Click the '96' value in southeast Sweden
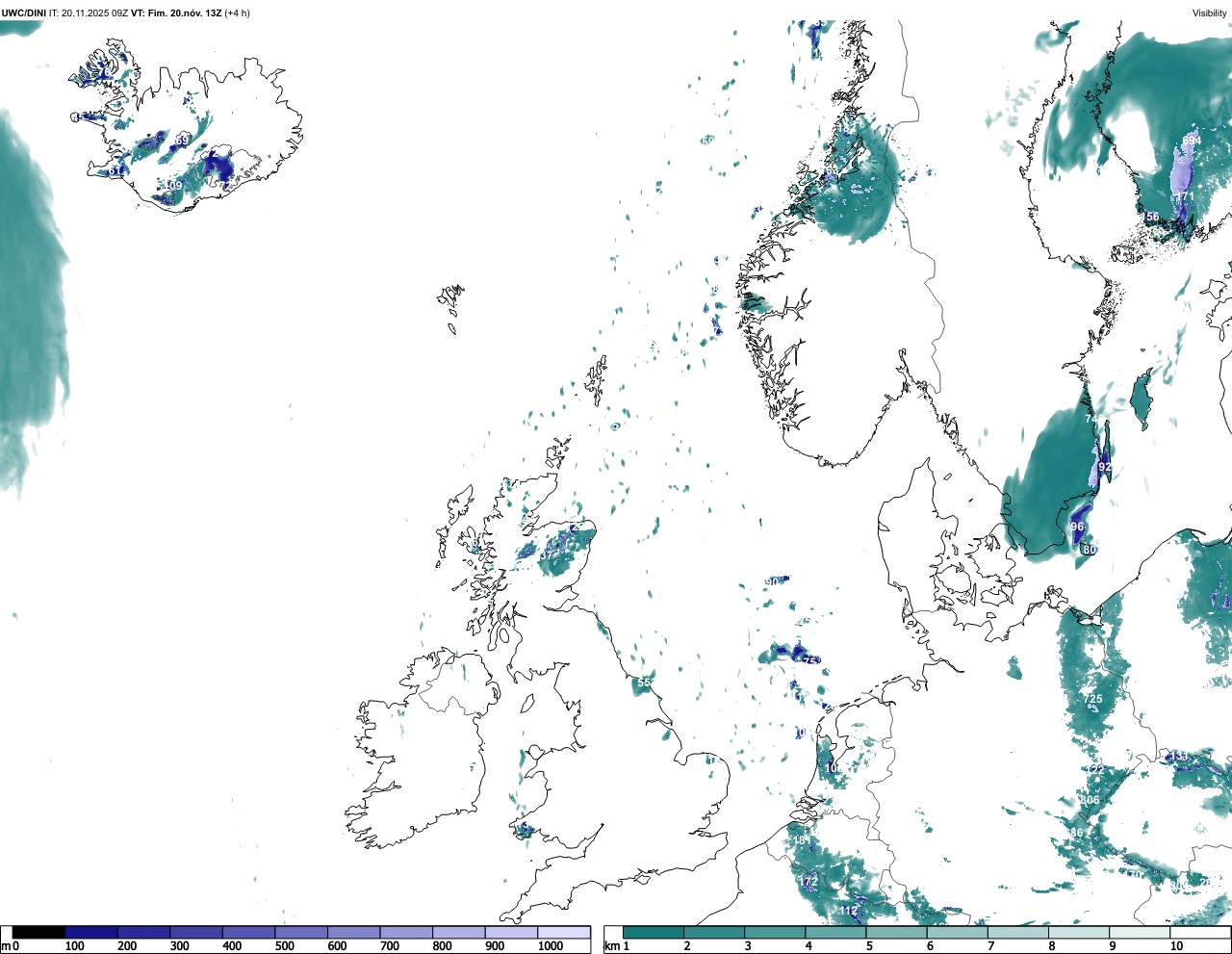1232x954 pixels. tap(1077, 527)
